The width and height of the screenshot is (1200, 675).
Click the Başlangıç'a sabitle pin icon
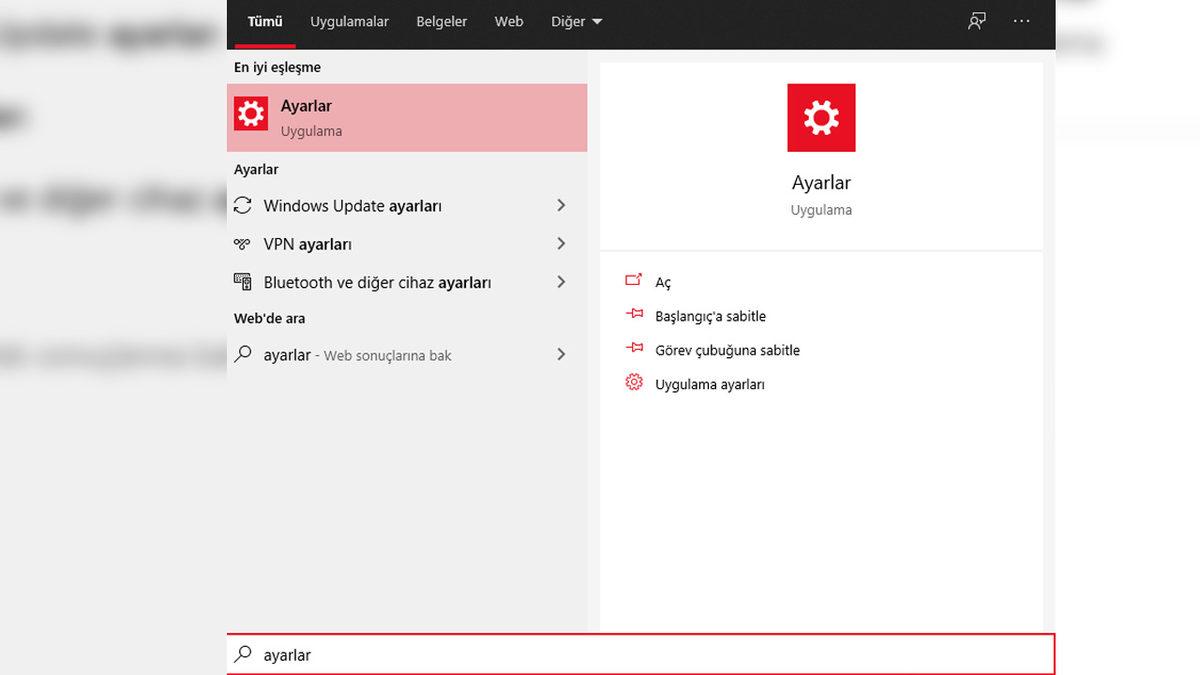click(634, 314)
